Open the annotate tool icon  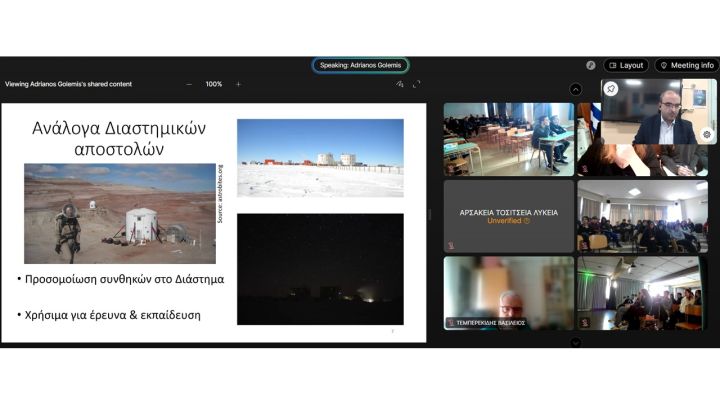pos(399,84)
